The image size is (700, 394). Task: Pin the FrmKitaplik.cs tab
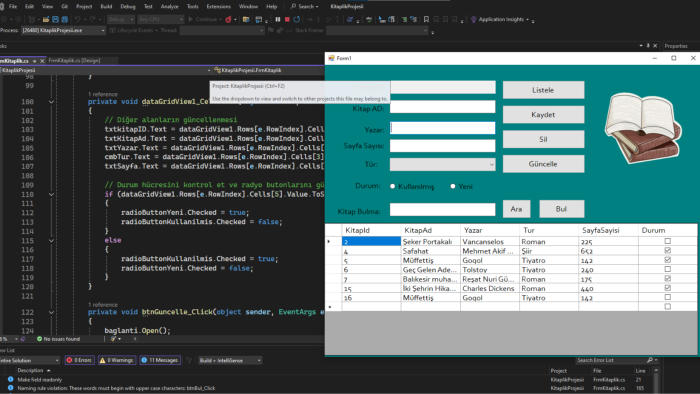pos(34,61)
